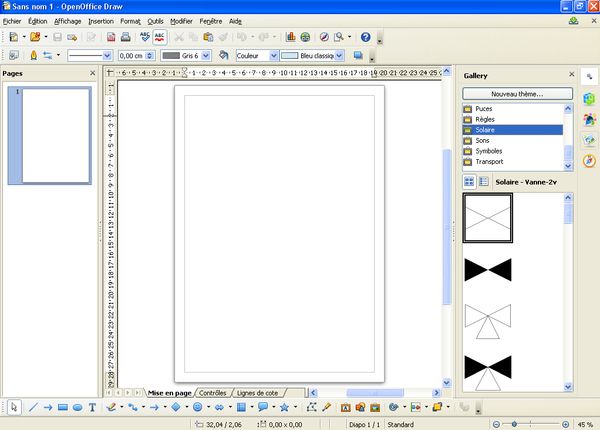Click the Save document icon

[x=57, y=37]
